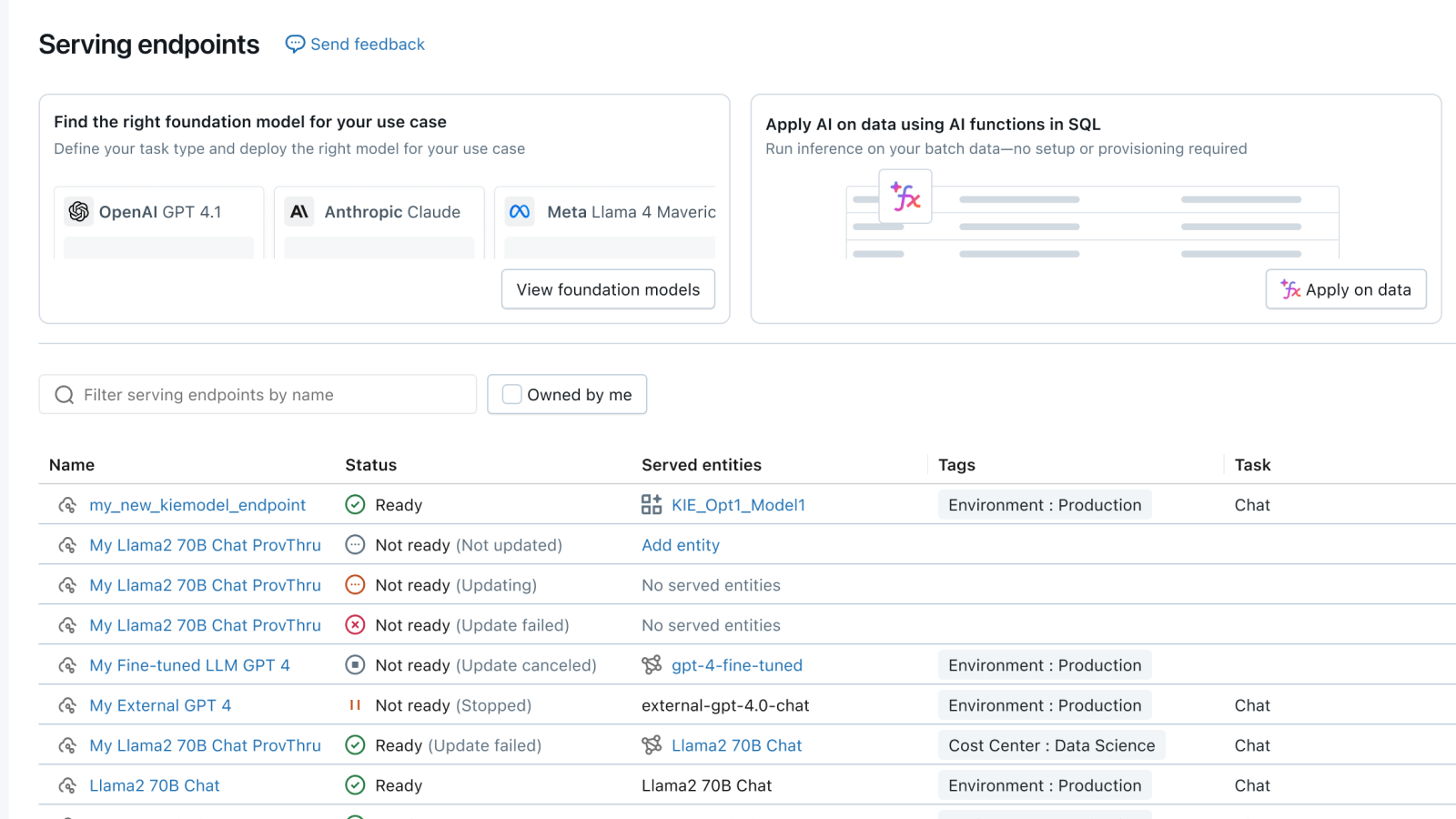Click the magnifier icon in the filter field
The height and width of the screenshot is (819, 1456).
point(64,394)
